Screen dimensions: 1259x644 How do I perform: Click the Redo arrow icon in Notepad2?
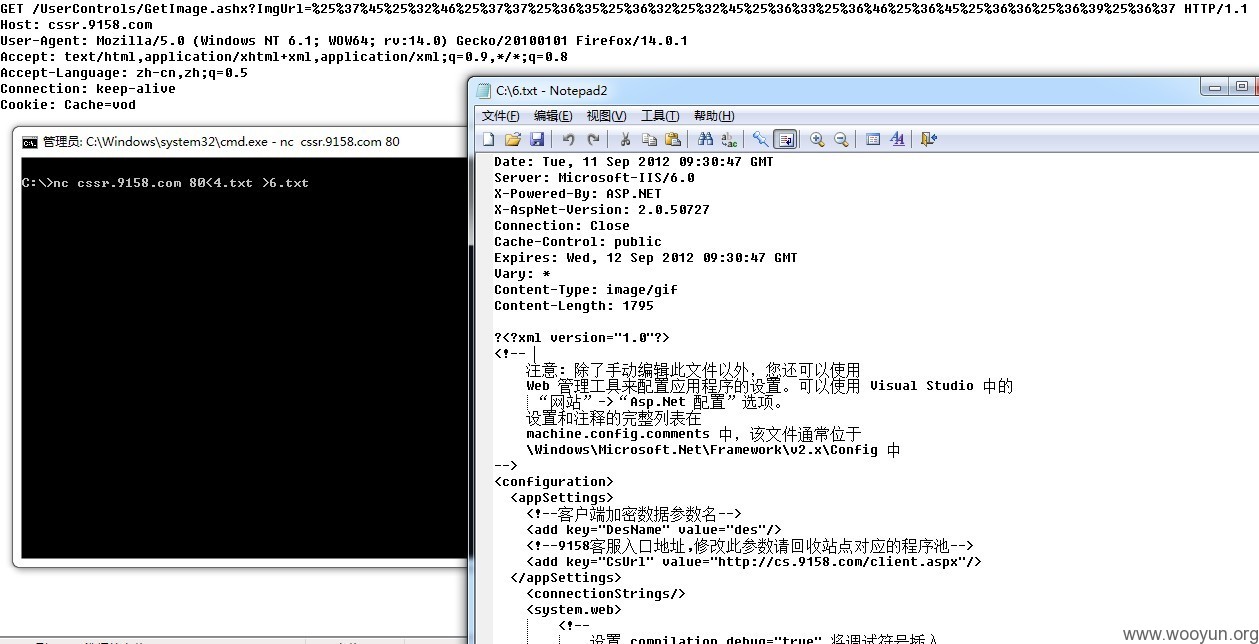pos(593,139)
